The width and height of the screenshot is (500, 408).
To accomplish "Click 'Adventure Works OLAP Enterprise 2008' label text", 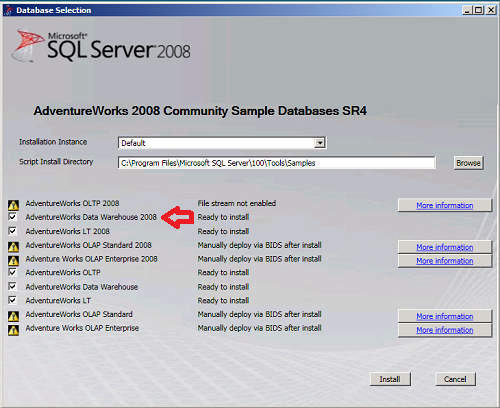I will tap(92, 259).
